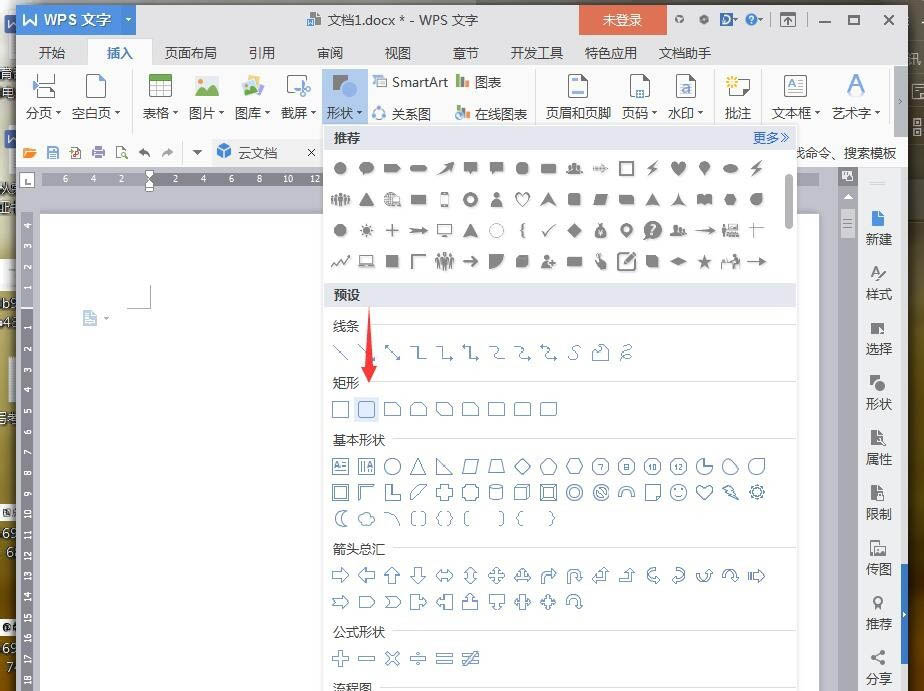
Task: Pick the straight line shape under 线条
Action: pos(341,352)
